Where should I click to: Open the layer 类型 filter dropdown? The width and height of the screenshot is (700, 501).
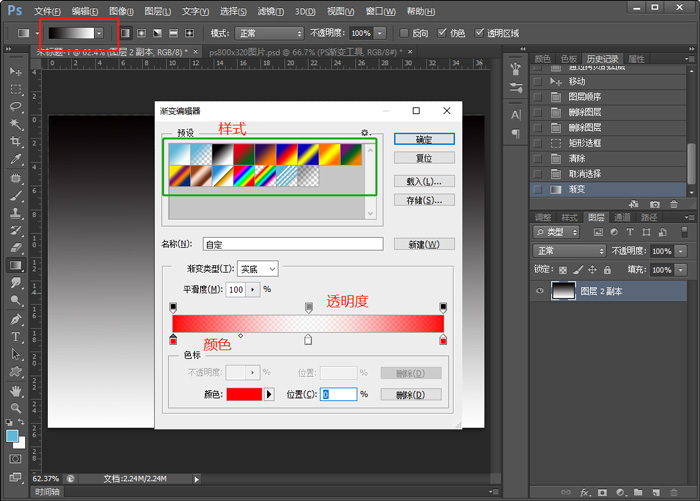(556, 232)
